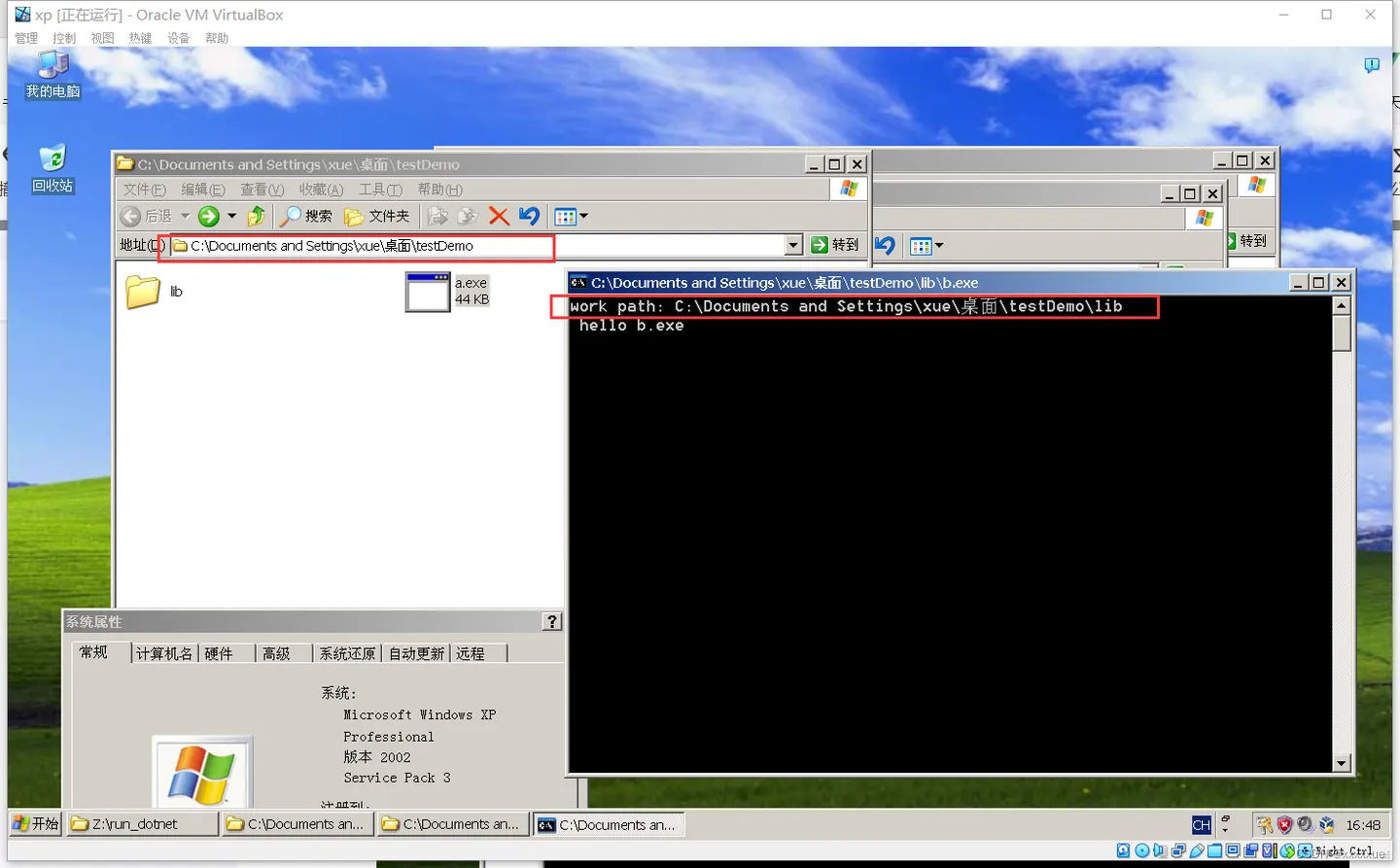Click the VirtualBox display status icon
Image resolution: width=1400 pixels, height=868 pixels.
tap(1233, 851)
